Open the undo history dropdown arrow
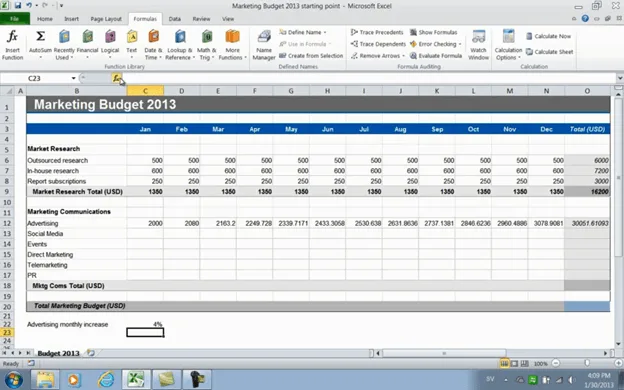The height and width of the screenshot is (390, 624). point(36,6)
